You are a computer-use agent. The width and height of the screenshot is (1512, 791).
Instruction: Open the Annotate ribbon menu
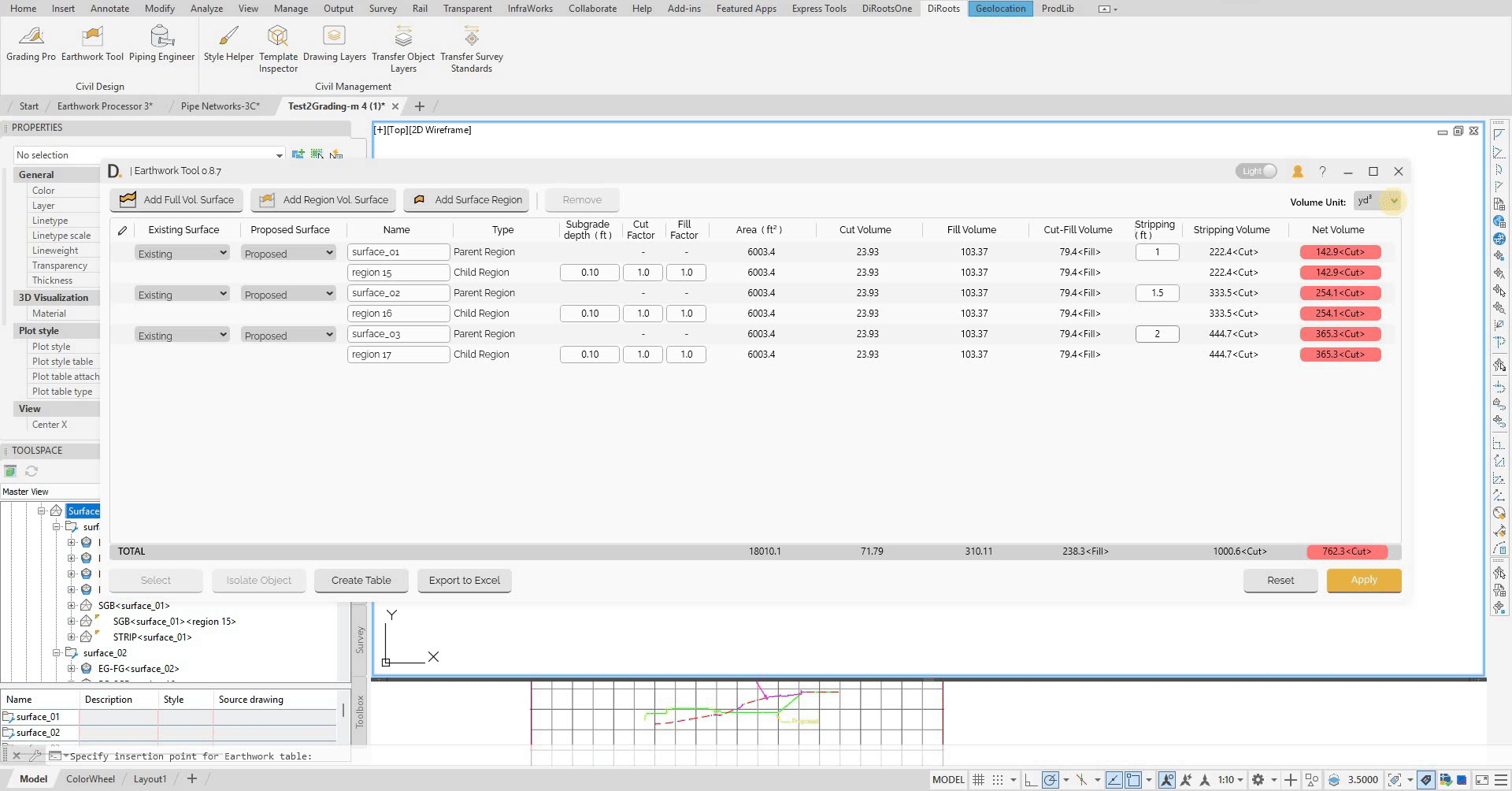(x=109, y=9)
